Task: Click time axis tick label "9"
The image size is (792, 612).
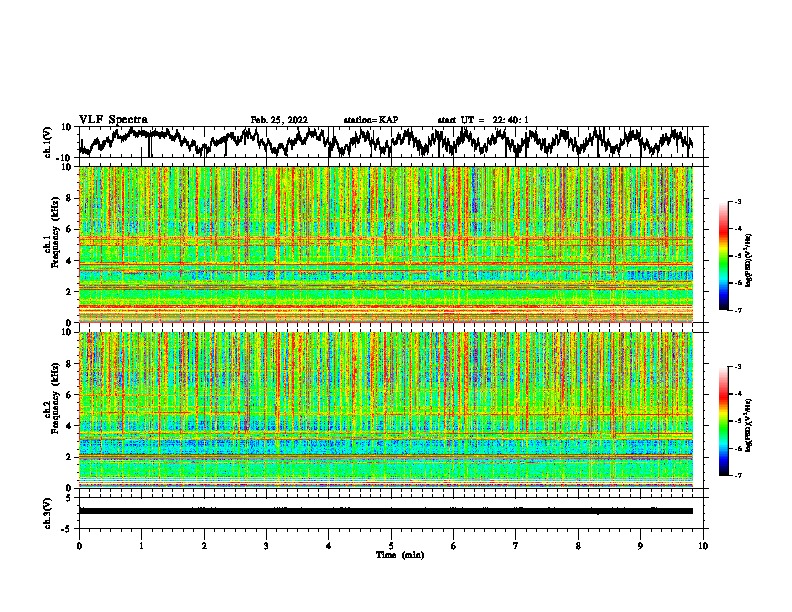Action: (x=640, y=546)
